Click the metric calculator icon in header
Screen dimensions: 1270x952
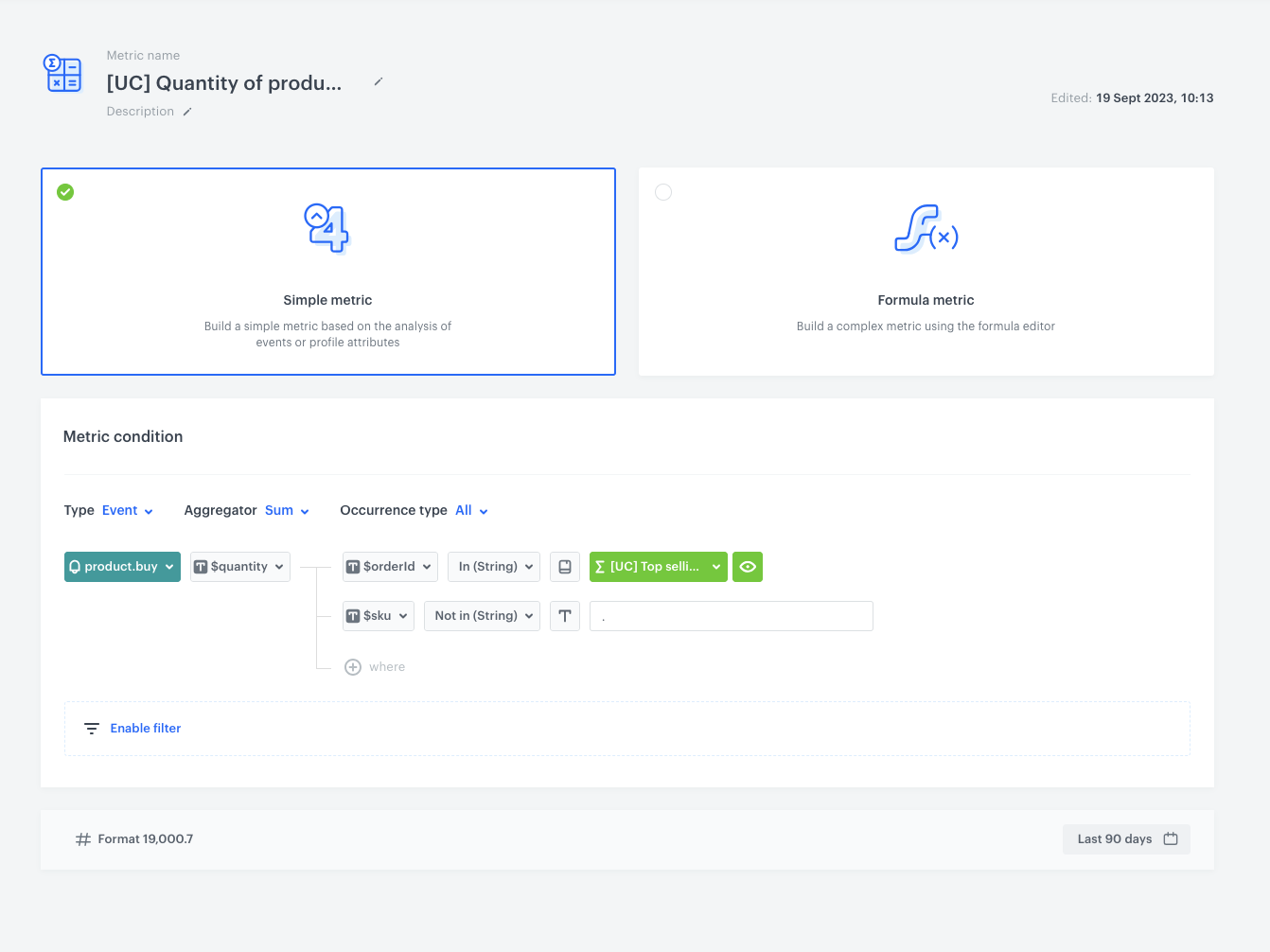pos(63,74)
